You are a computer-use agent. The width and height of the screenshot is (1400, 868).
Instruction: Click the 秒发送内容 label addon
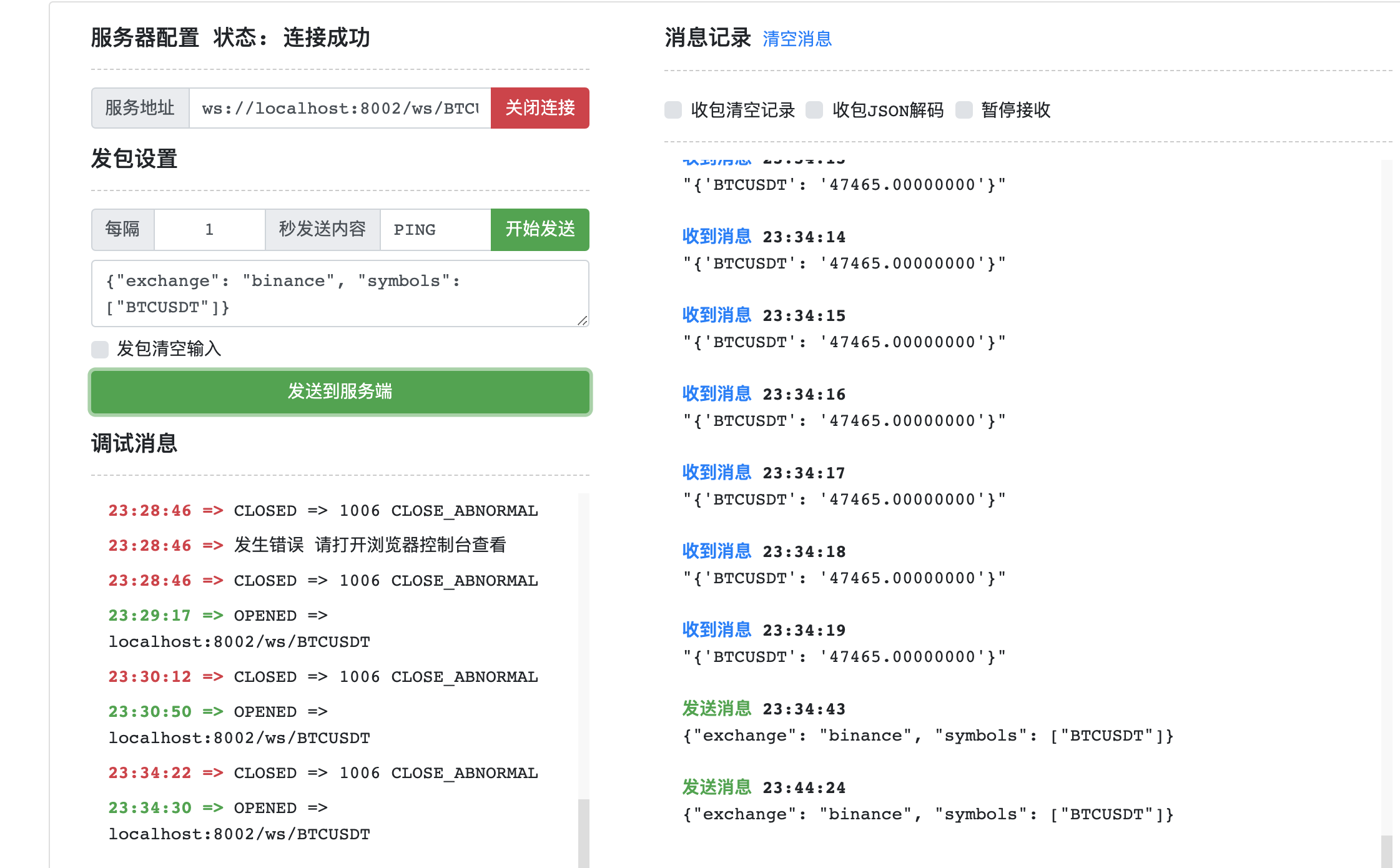[x=322, y=229]
